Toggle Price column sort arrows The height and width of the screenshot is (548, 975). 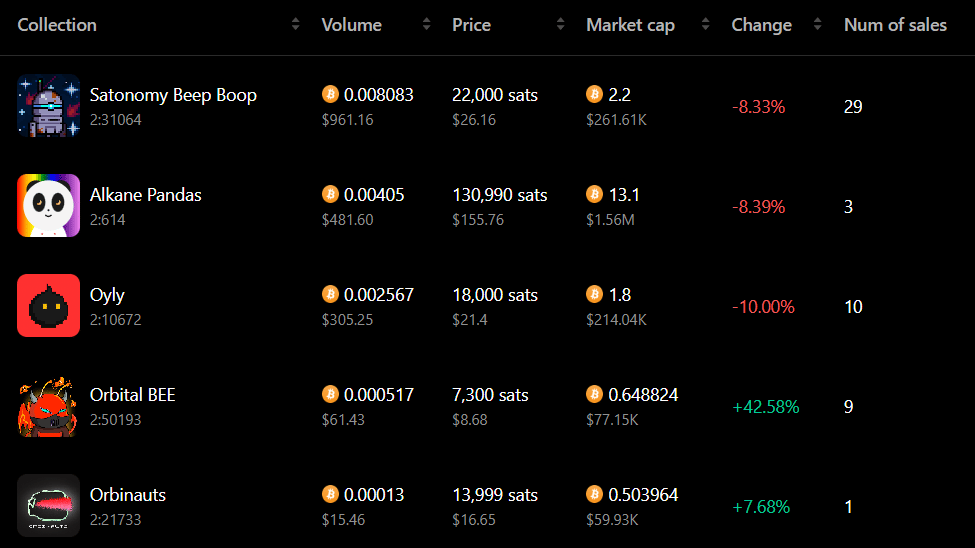[560, 24]
